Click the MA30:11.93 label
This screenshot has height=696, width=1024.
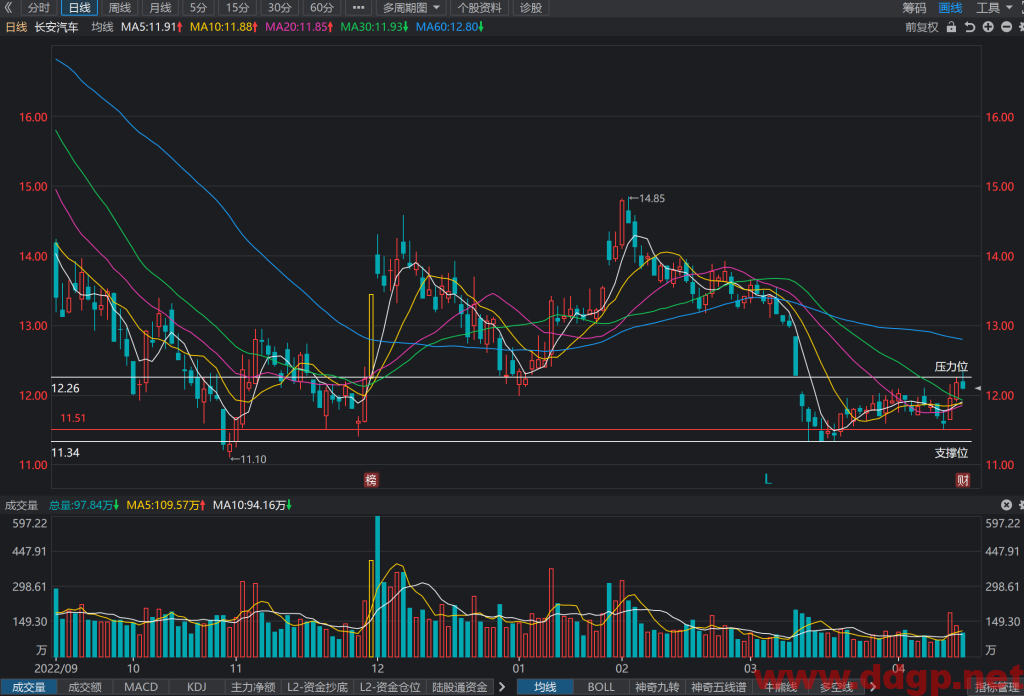point(374,27)
